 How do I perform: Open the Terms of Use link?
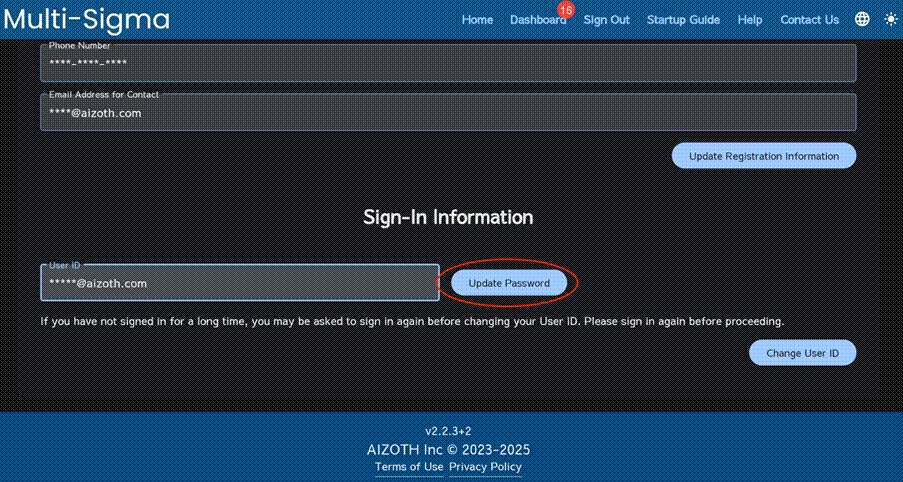(x=409, y=467)
